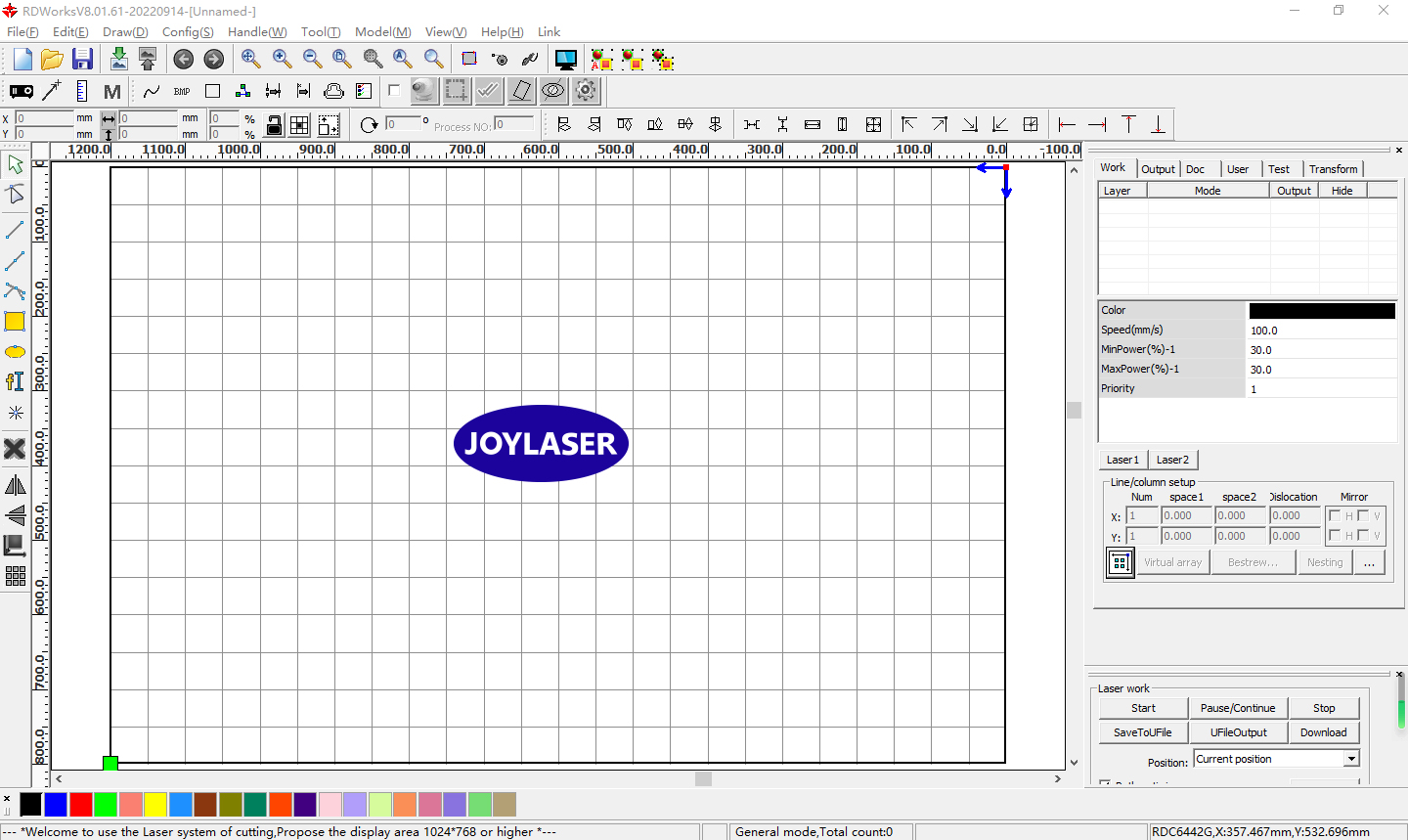
Task: Select the yellow rectangle drawing tool
Action: pos(15,322)
